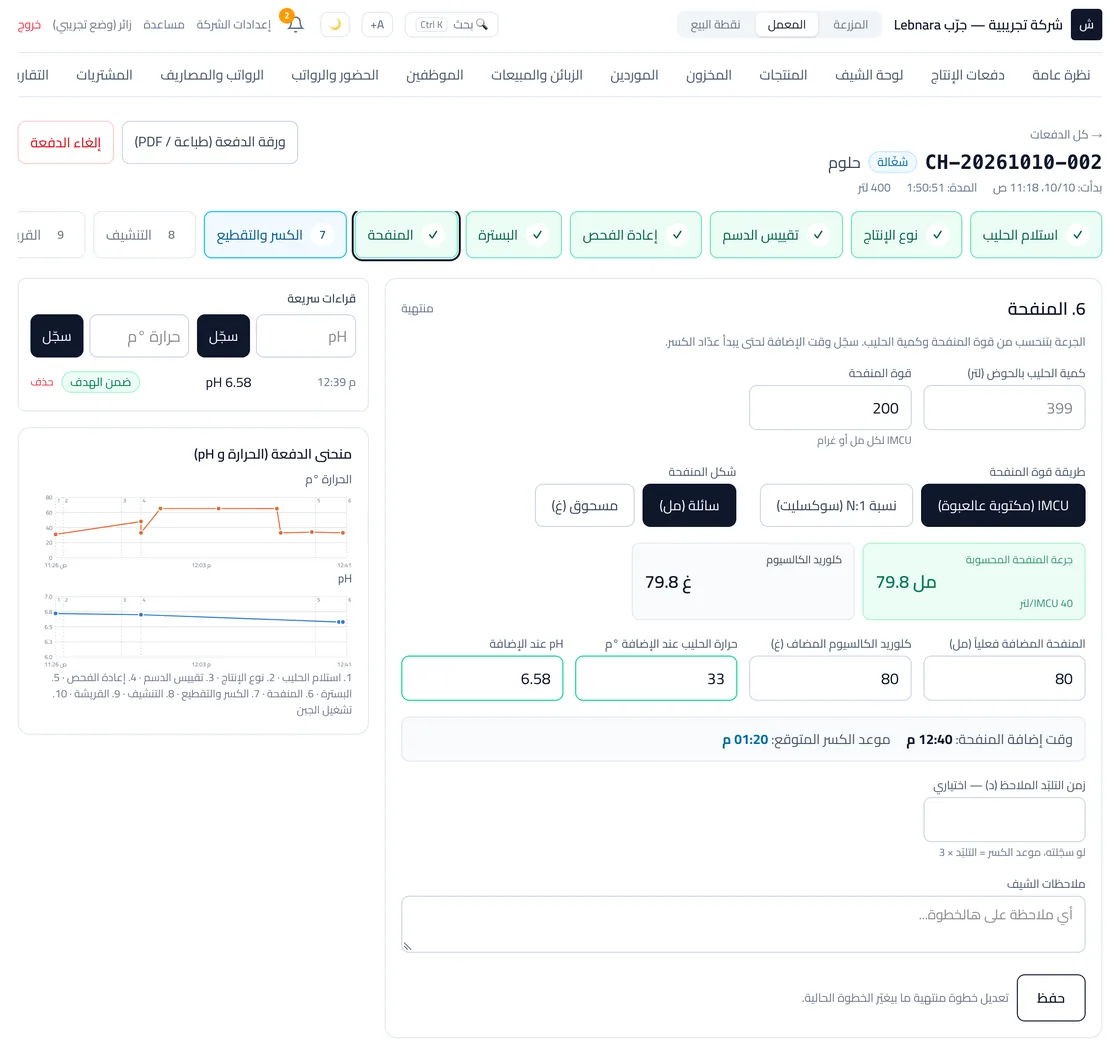The image size is (1120, 1046).
Task: Switch to the 'المعمل' module
Action: [x=786, y=25]
